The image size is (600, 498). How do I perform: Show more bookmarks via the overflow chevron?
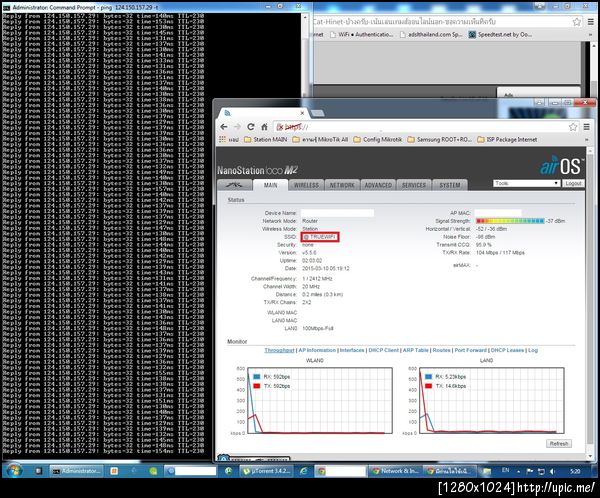587,140
